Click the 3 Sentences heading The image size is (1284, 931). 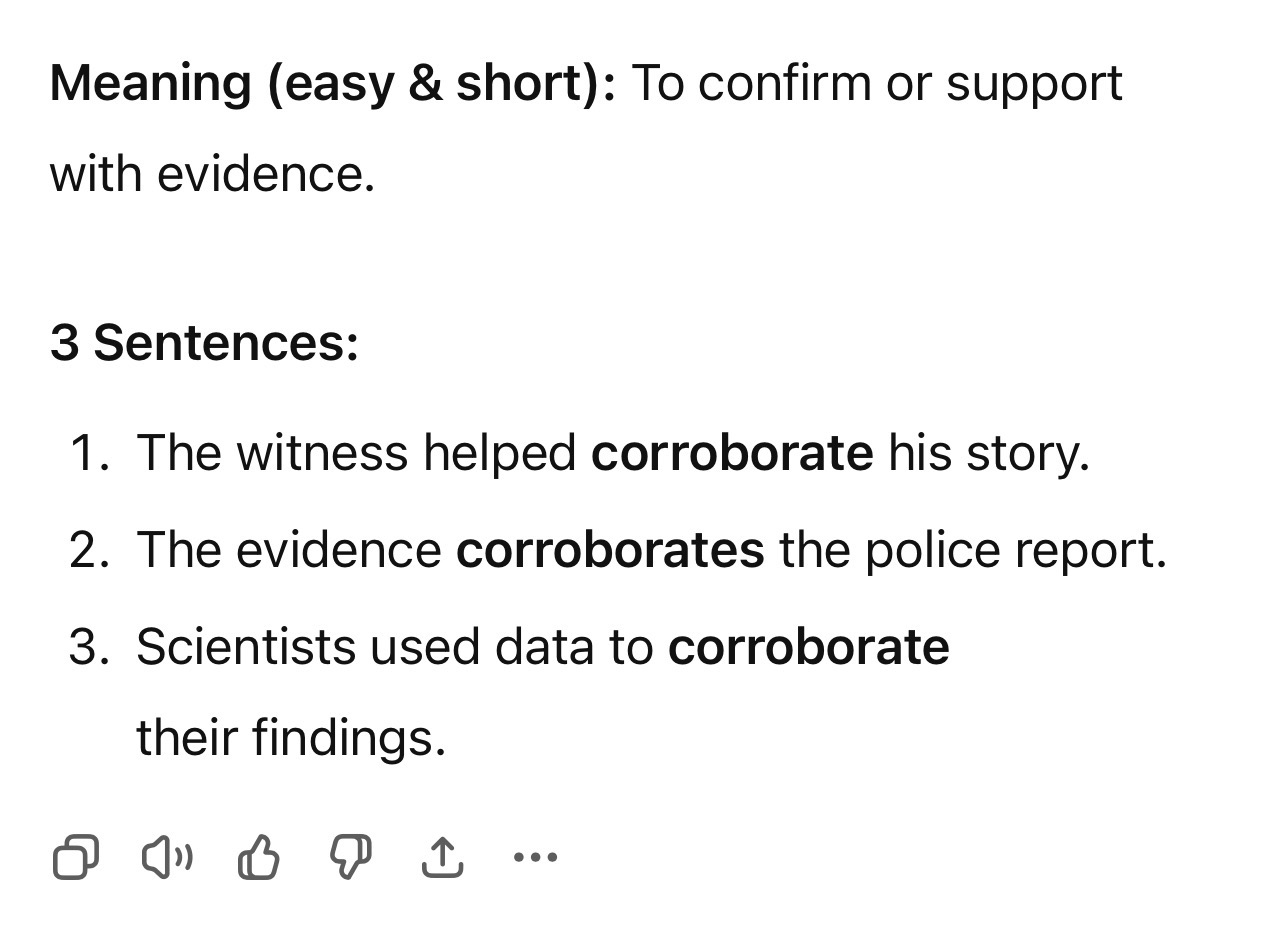(204, 343)
